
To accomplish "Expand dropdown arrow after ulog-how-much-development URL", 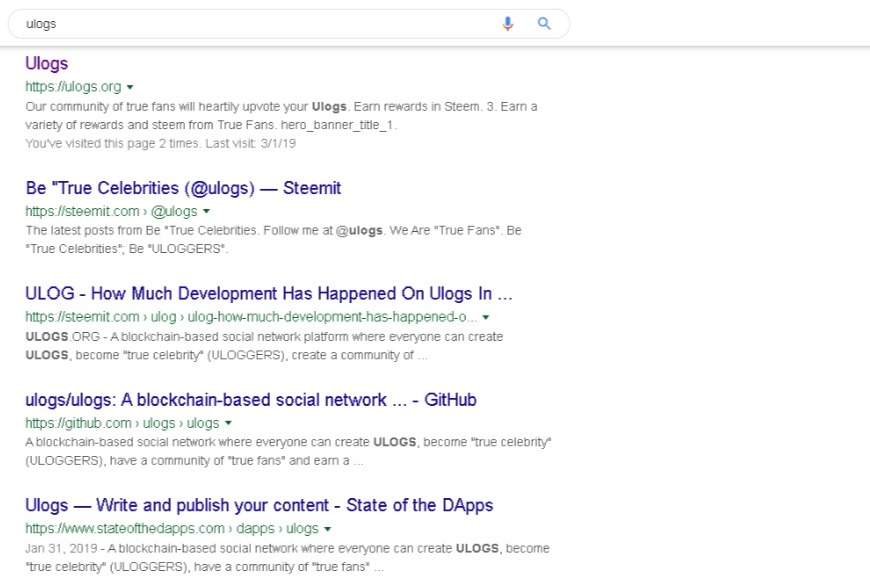I will click(x=486, y=317).
